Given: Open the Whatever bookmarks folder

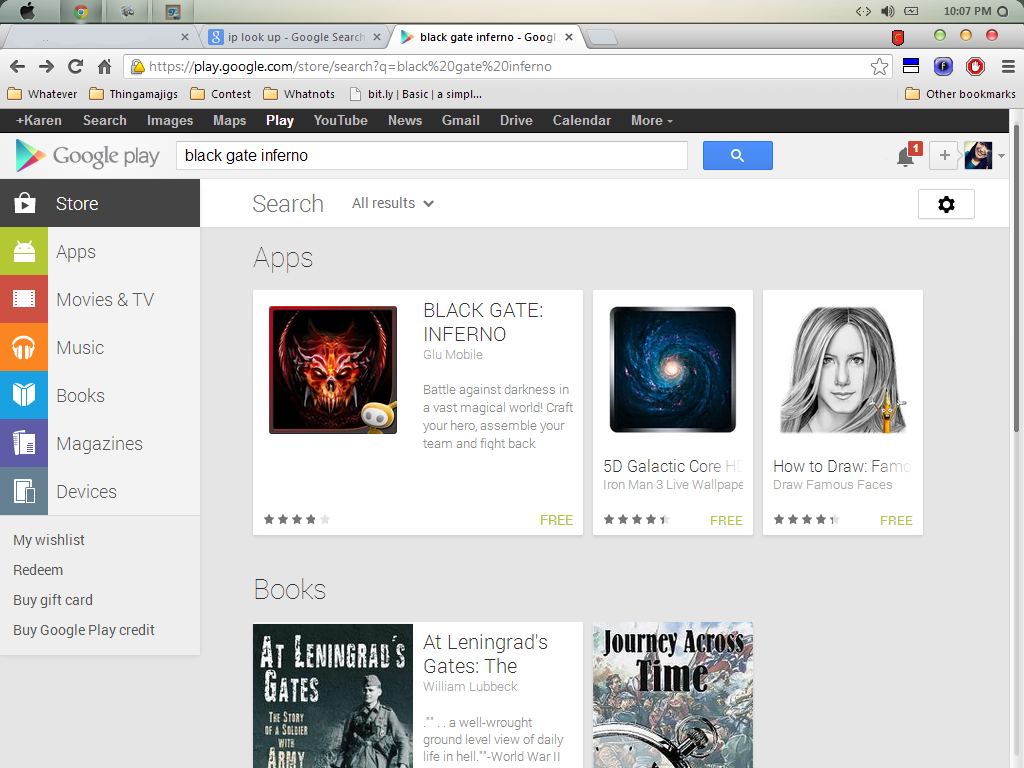Looking at the screenshot, I should pyautogui.click(x=42, y=94).
